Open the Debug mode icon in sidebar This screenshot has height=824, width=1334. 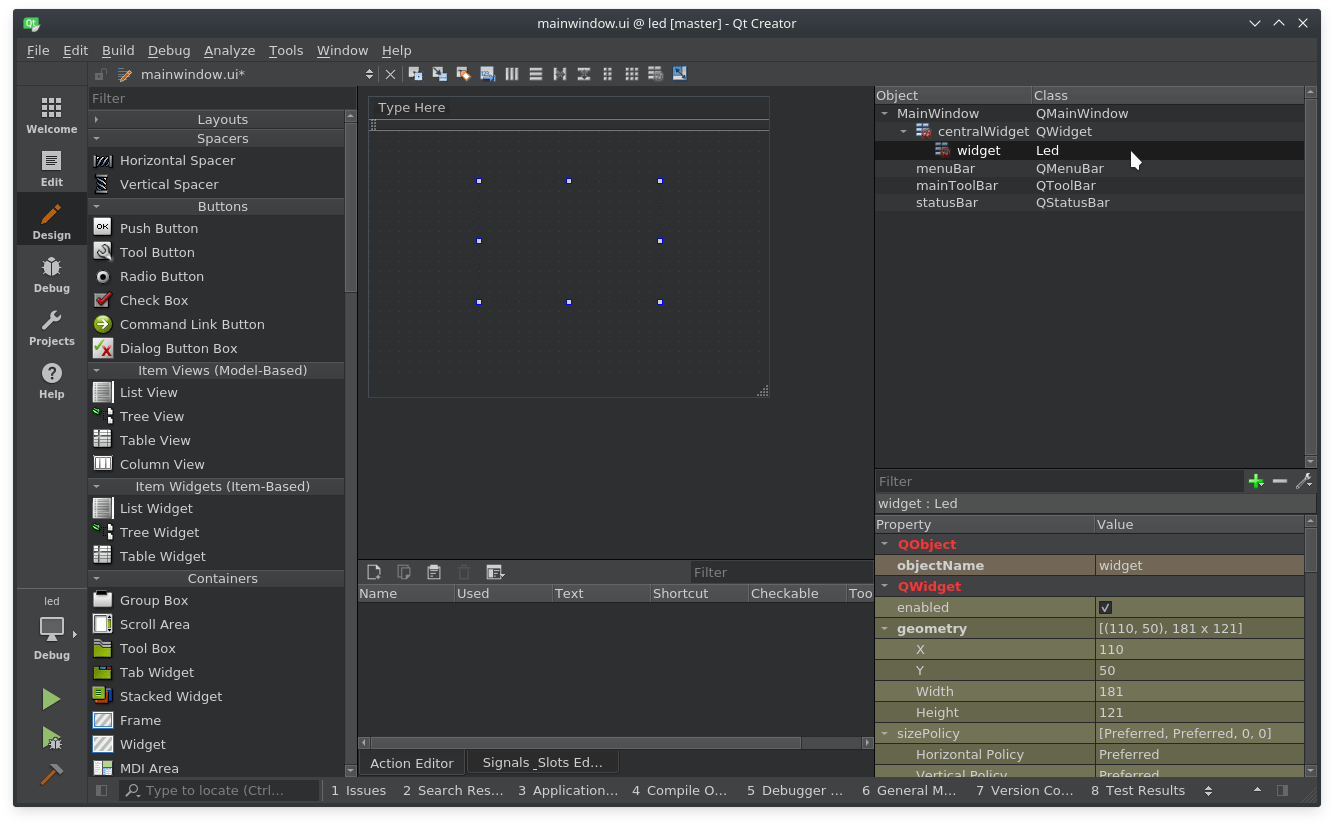click(x=51, y=272)
